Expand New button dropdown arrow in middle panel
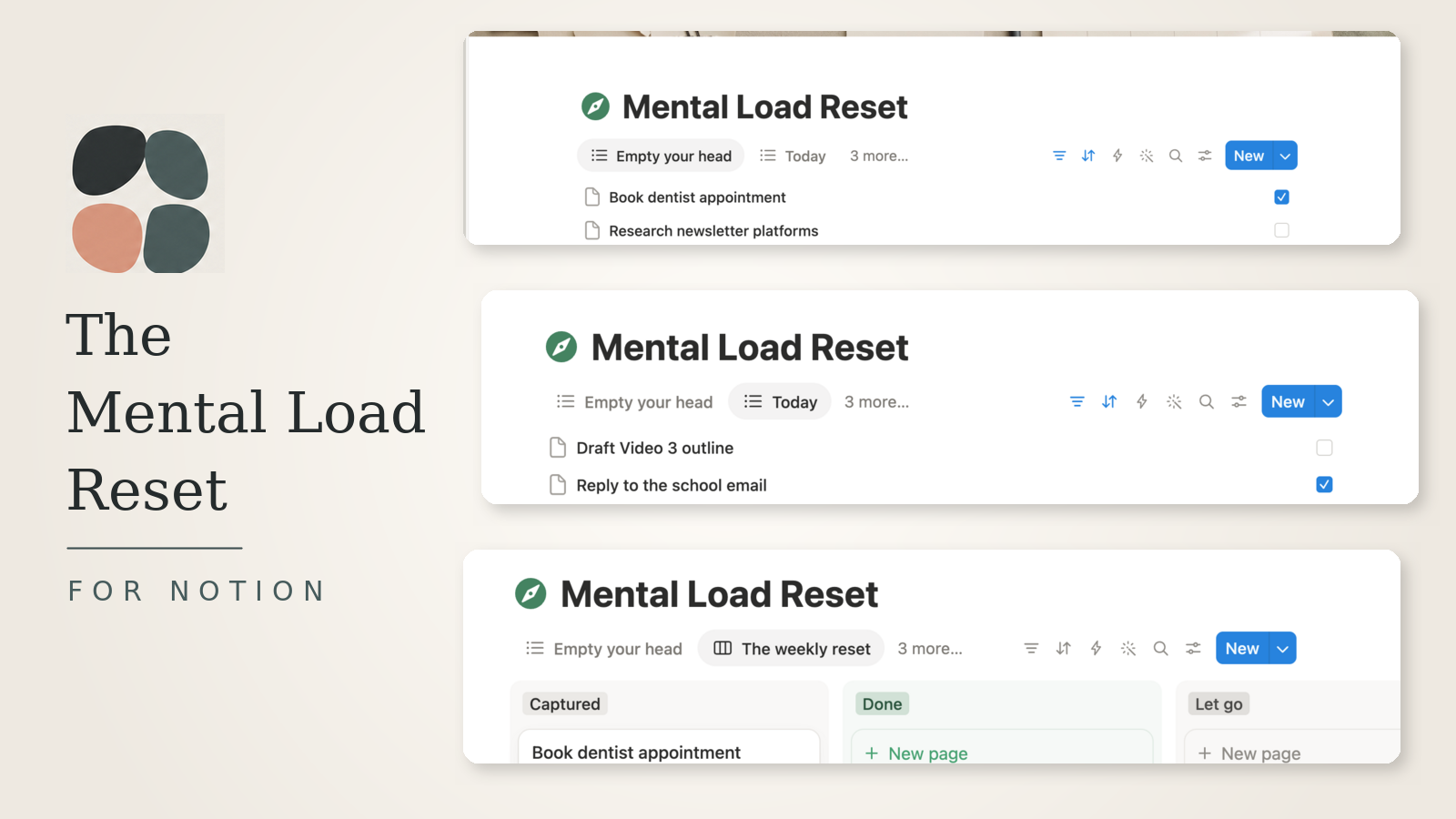The width and height of the screenshot is (1456, 819). coord(1329,401)
